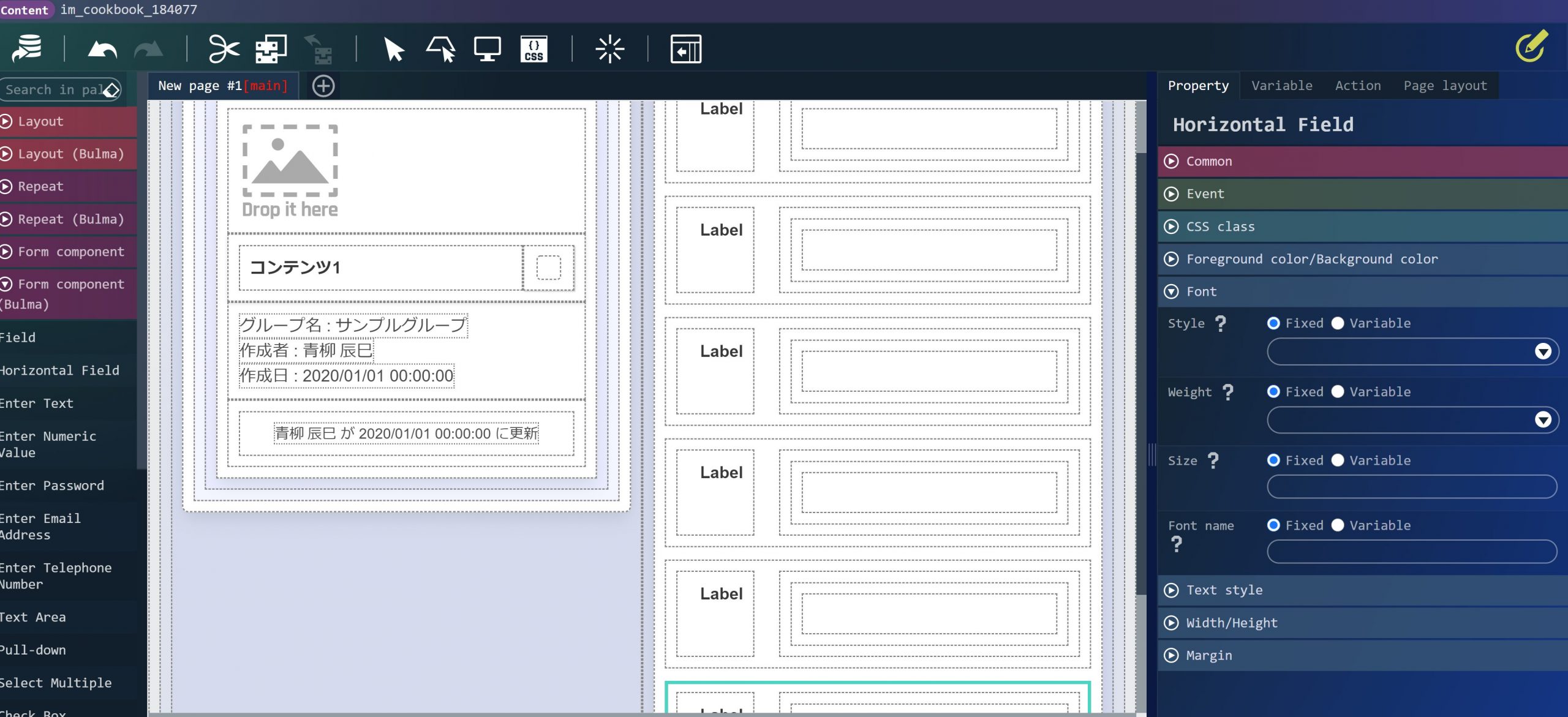Image resolution: width=1568 pixels, height=717 pixels.
Task: Select Variable radio for font Style
Action: tap(1338, 323)
